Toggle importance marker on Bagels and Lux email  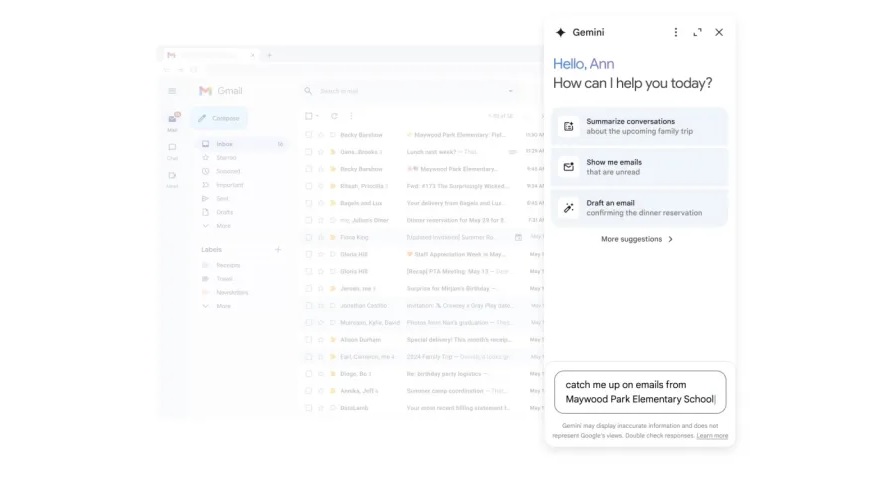pyautogui.click(x=333, y=203)
